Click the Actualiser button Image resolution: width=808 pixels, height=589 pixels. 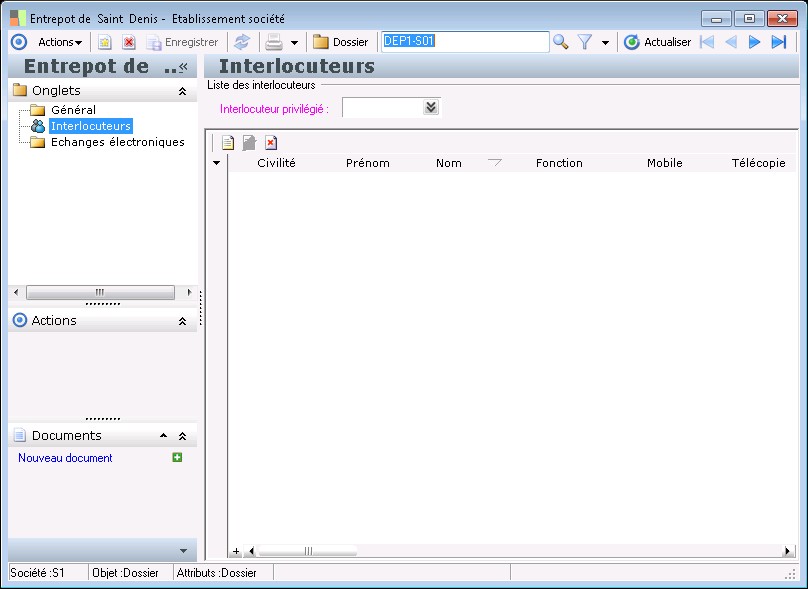pyautogui.click(x=658, y=42)
